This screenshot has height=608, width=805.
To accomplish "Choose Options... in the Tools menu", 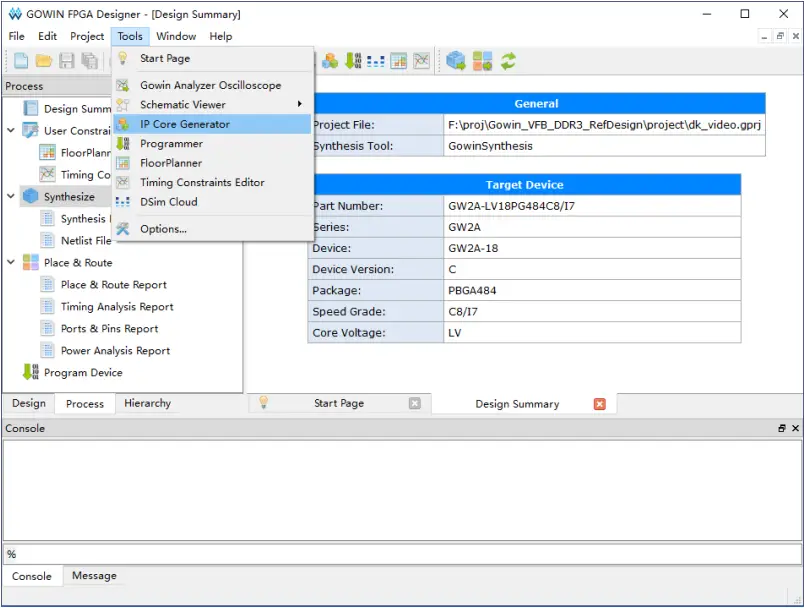I will [163, 229].
